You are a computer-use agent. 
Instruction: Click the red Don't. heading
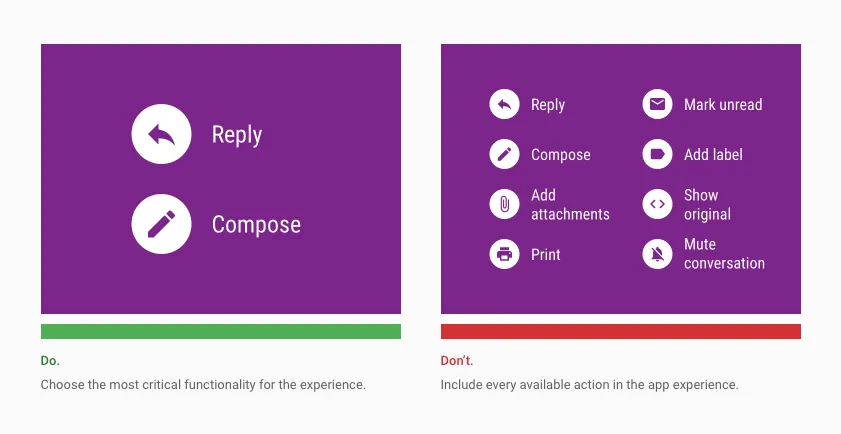(x=457, y=361)
